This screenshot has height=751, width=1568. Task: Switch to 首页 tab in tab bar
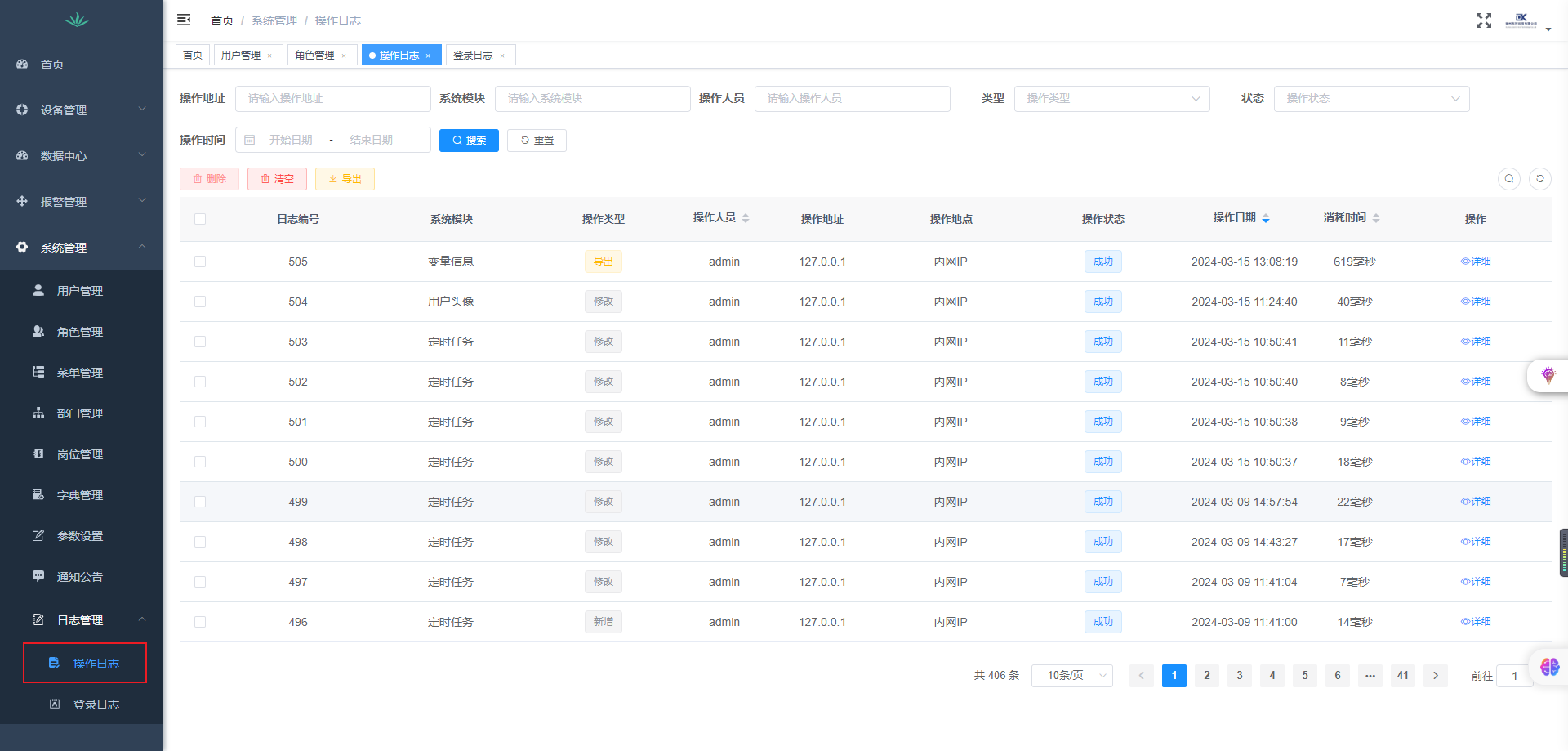193,55
